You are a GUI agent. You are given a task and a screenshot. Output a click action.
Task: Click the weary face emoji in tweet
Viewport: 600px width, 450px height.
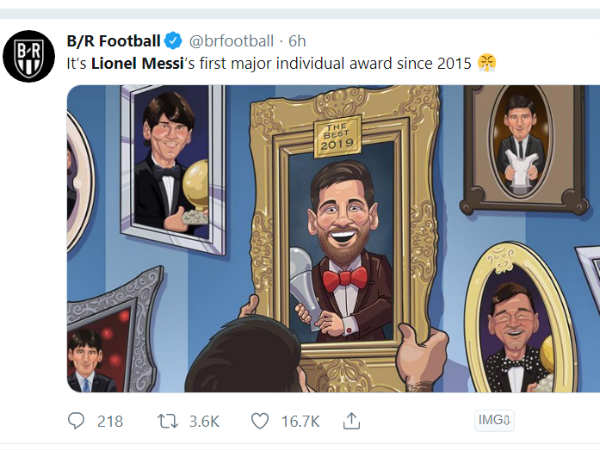[486, 63]
